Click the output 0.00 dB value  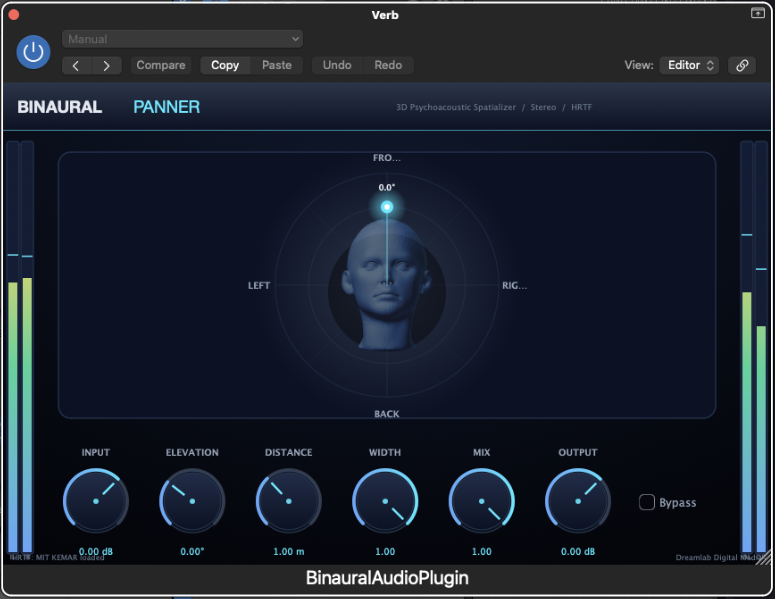578,552
